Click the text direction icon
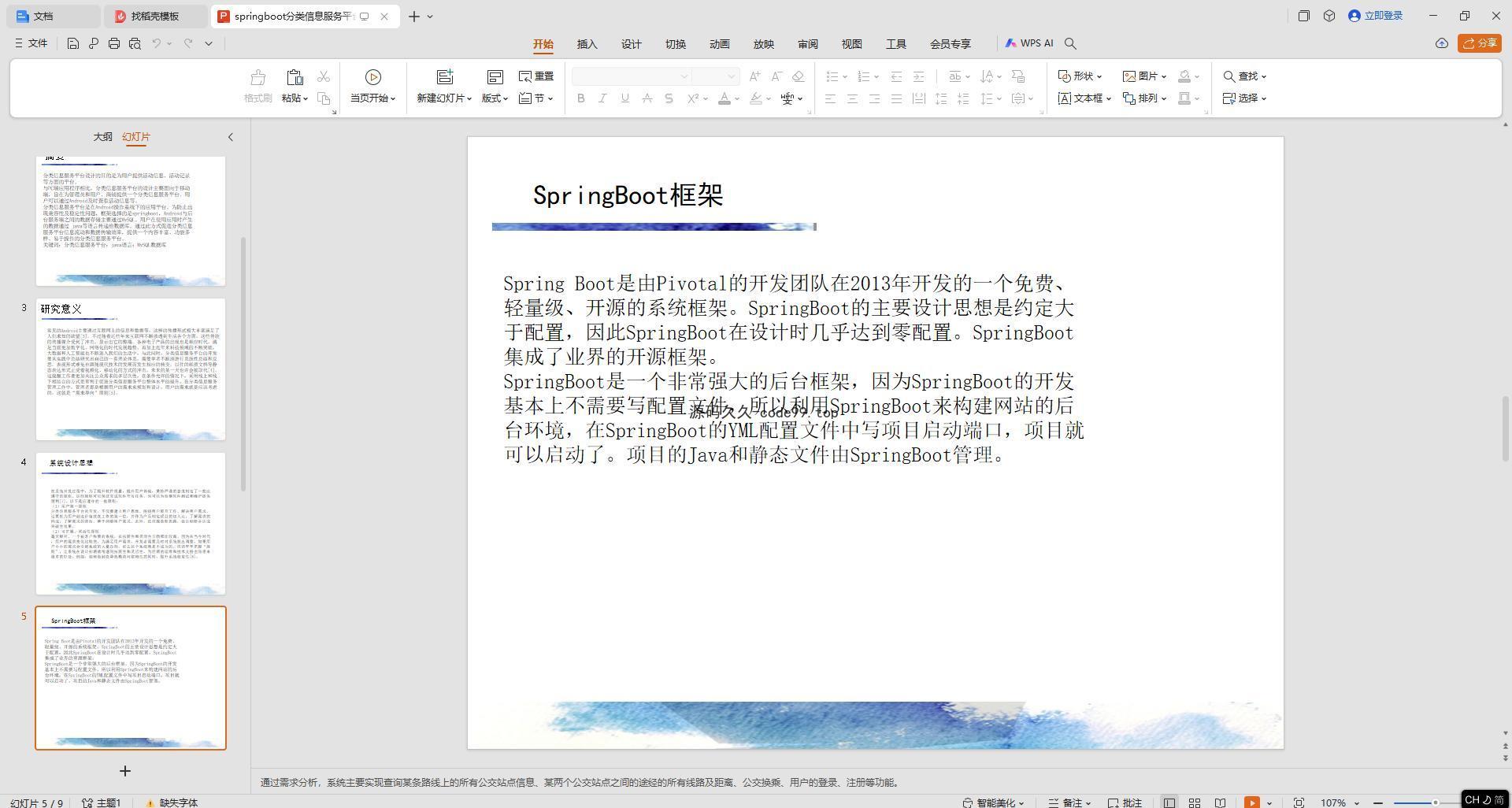This screenshot has width=1512, height=808. 987,76
